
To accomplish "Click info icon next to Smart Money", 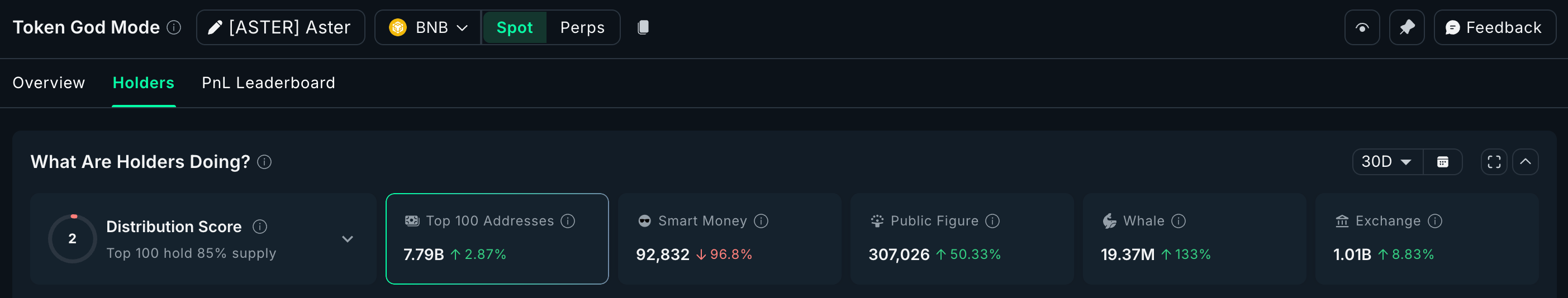I will 761,221.
